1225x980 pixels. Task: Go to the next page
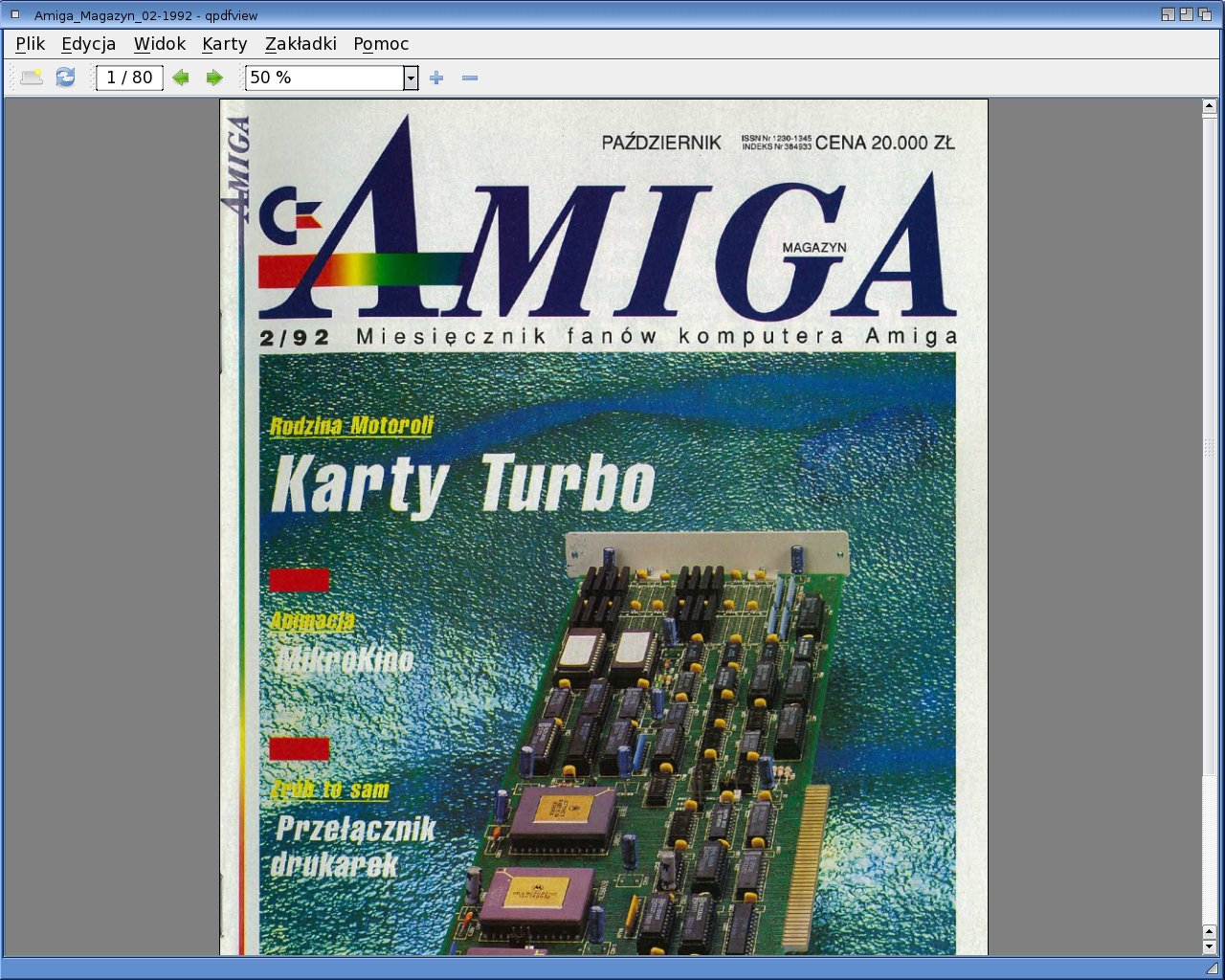click(x=214, y=78)
